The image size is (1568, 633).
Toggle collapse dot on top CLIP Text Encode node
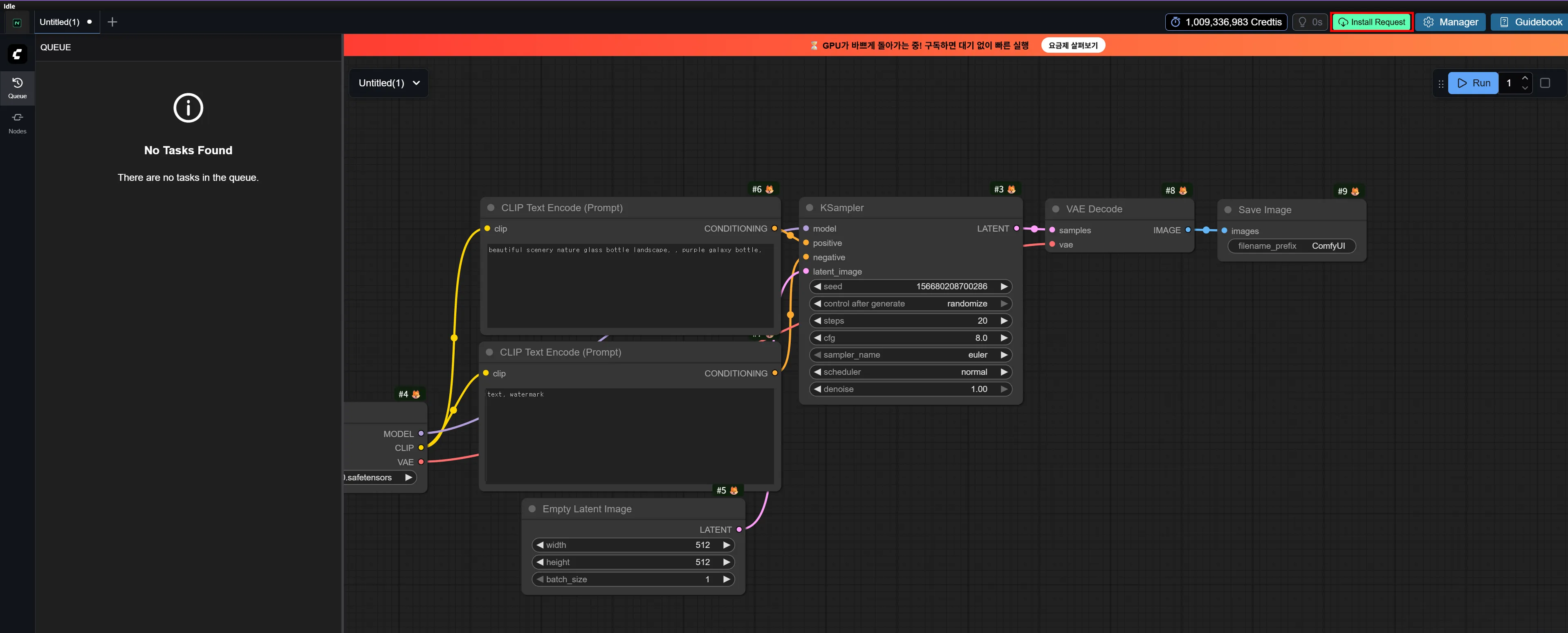(491, 208)
